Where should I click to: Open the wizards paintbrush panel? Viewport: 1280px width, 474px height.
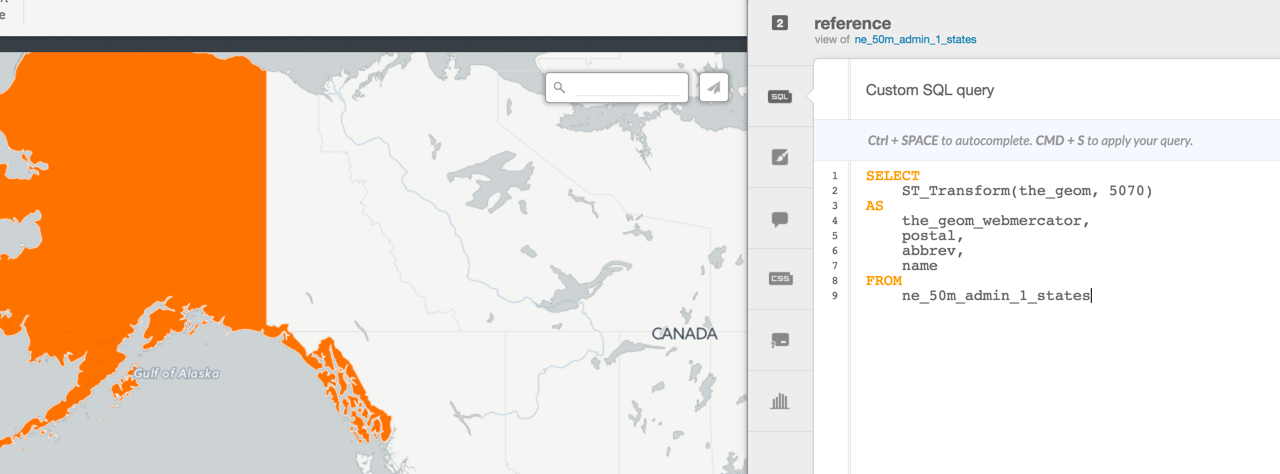point(780,157)
